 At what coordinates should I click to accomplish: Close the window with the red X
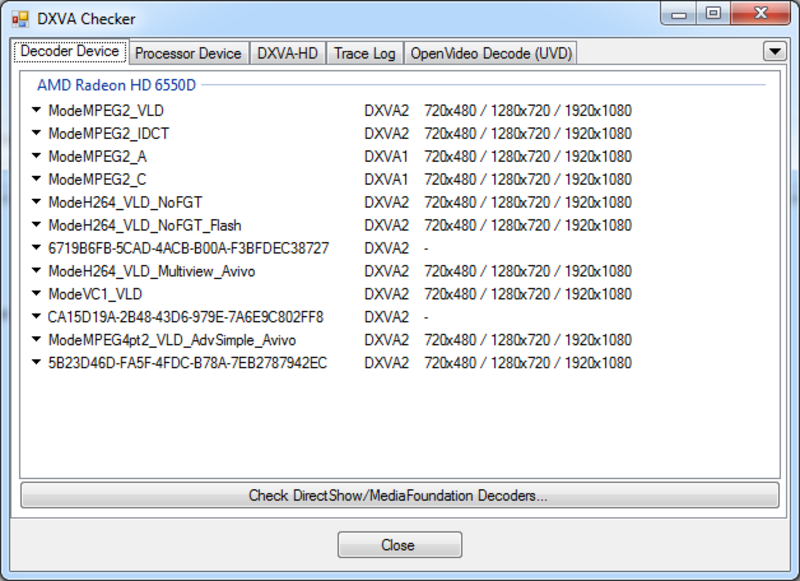click(x=761, y=13)
